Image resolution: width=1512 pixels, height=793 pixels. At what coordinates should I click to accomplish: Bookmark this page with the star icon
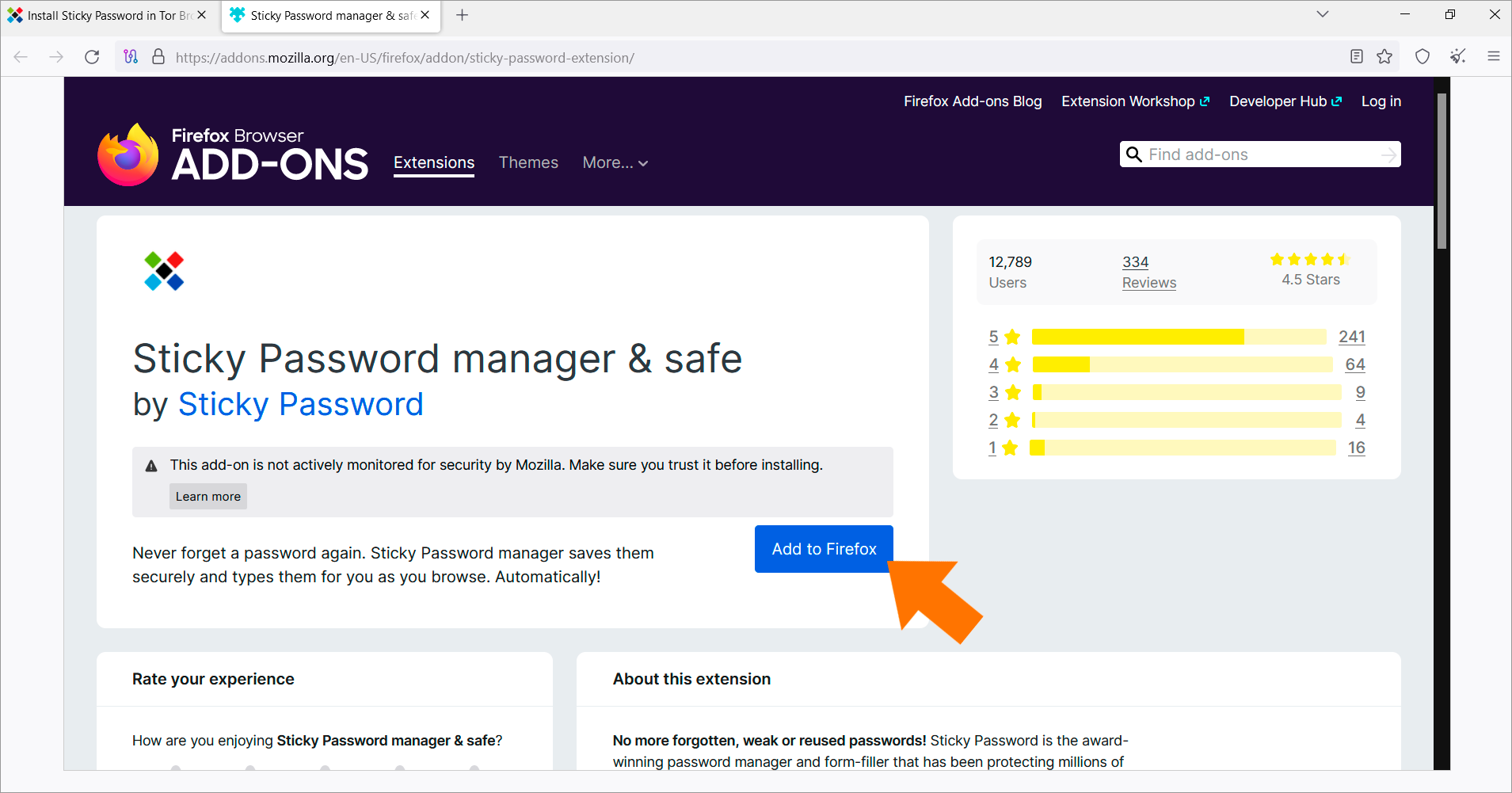[1384, 56]
